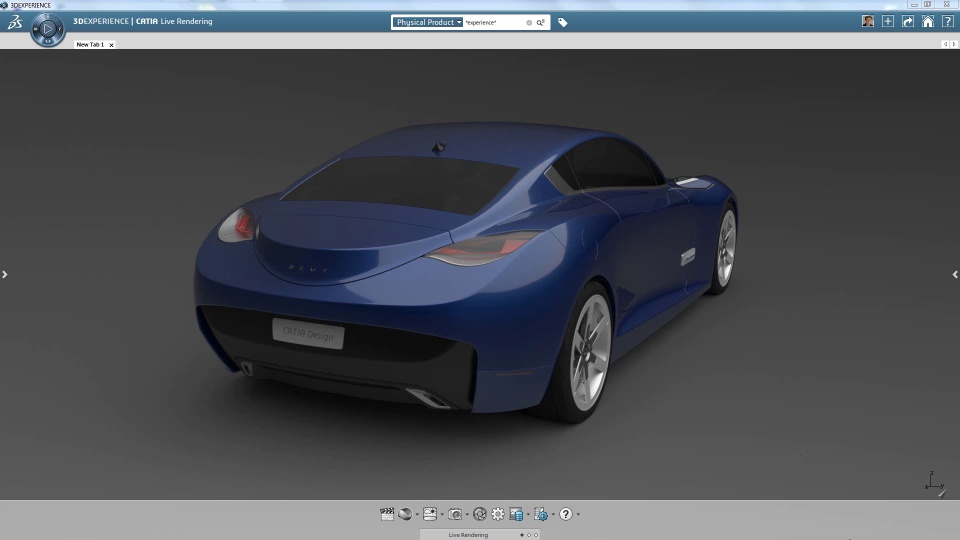
Task: Select the second toolbar page dot
Action: click(529, 535)
